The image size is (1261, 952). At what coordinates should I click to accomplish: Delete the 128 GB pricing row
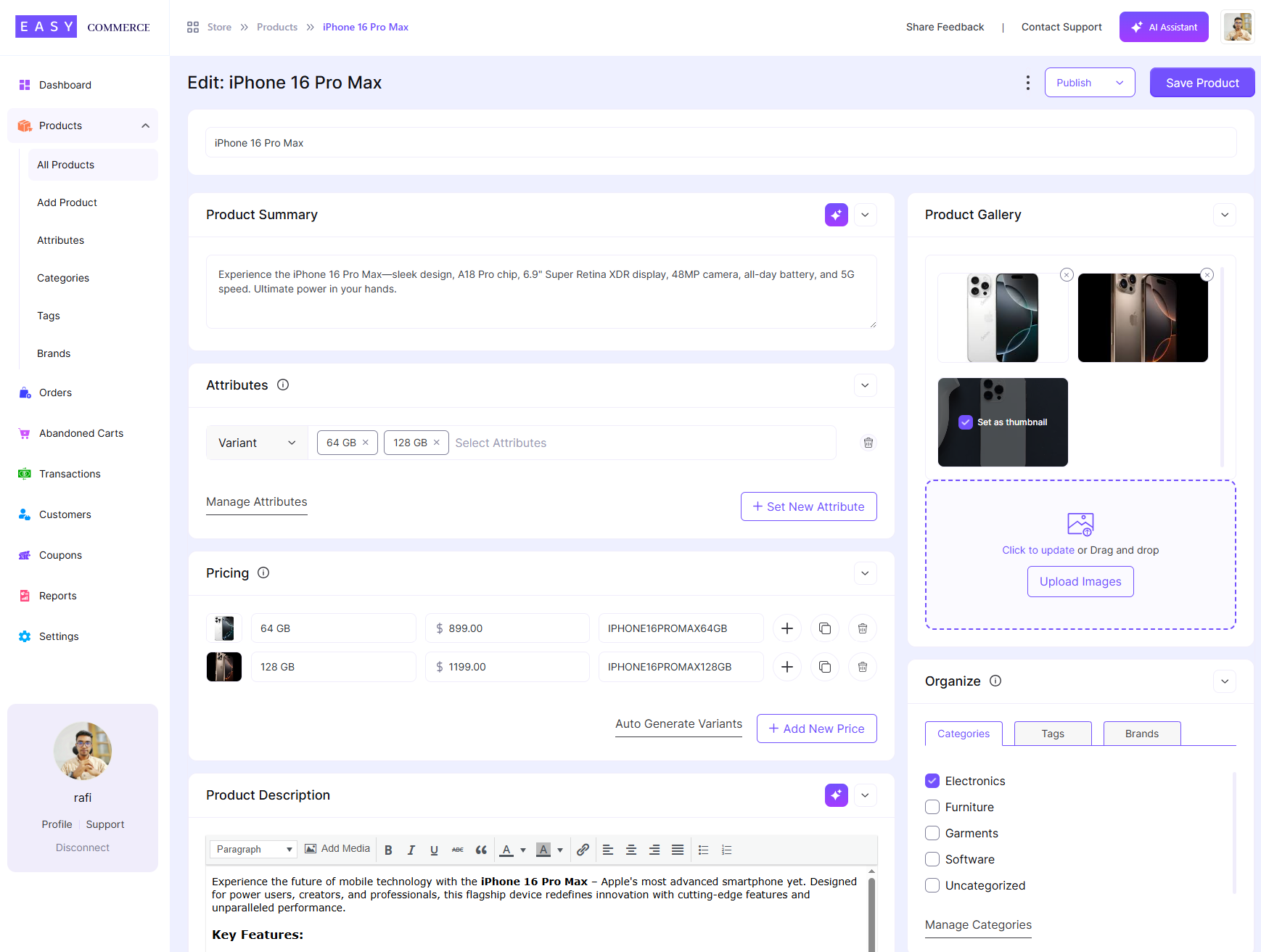[863, 667]
